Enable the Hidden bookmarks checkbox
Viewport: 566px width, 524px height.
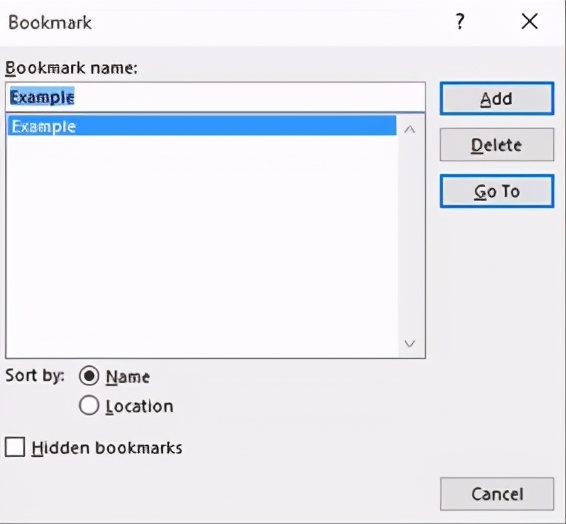tap(15, 447)
